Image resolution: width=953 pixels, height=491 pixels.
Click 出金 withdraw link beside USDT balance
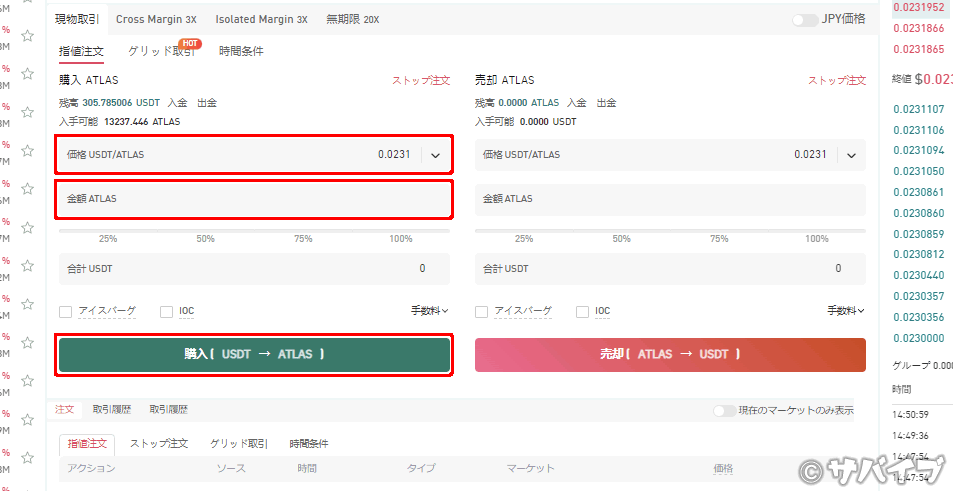point(207,103)
